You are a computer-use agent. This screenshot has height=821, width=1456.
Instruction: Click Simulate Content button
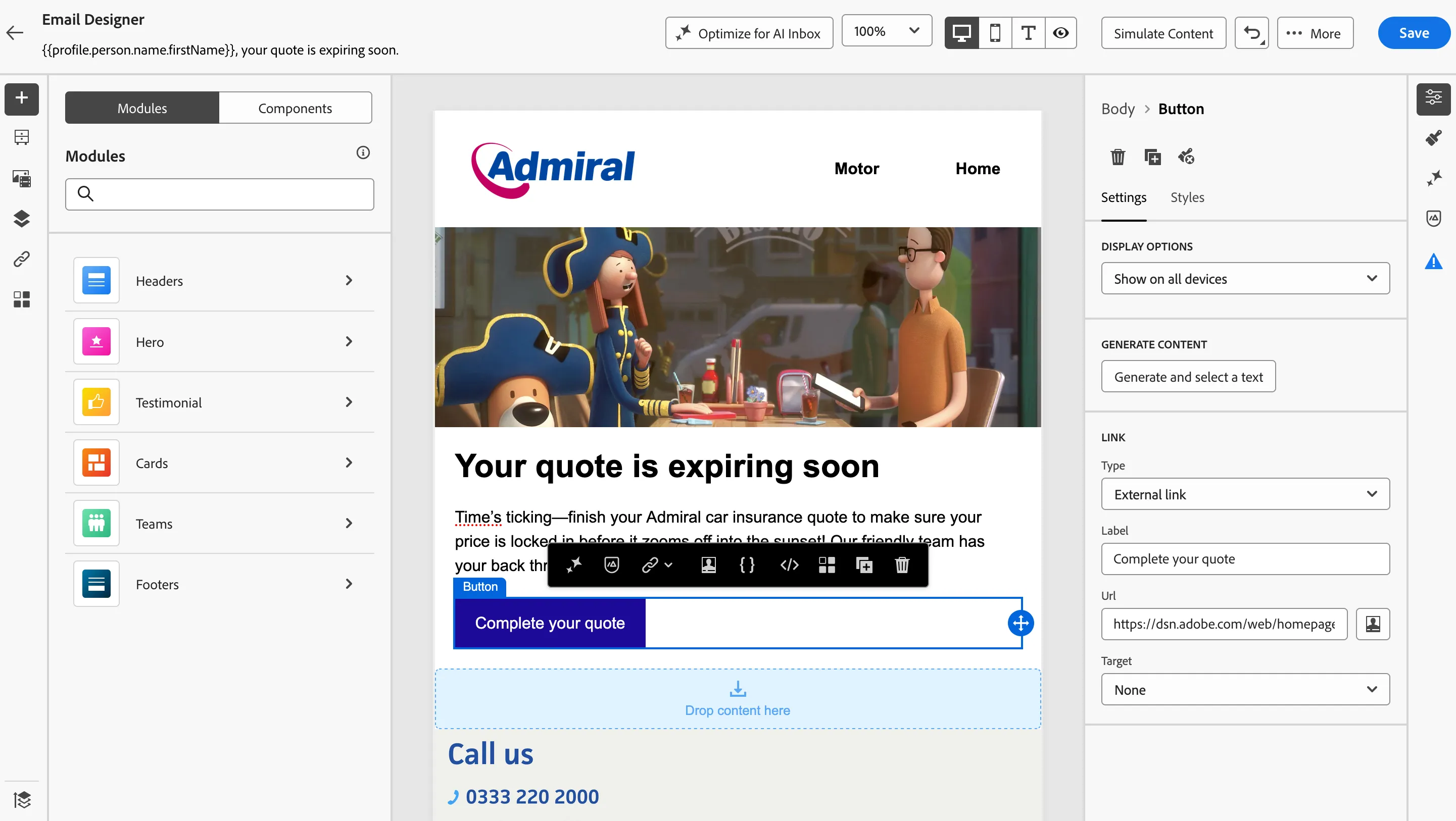[x=1163, y=33]
